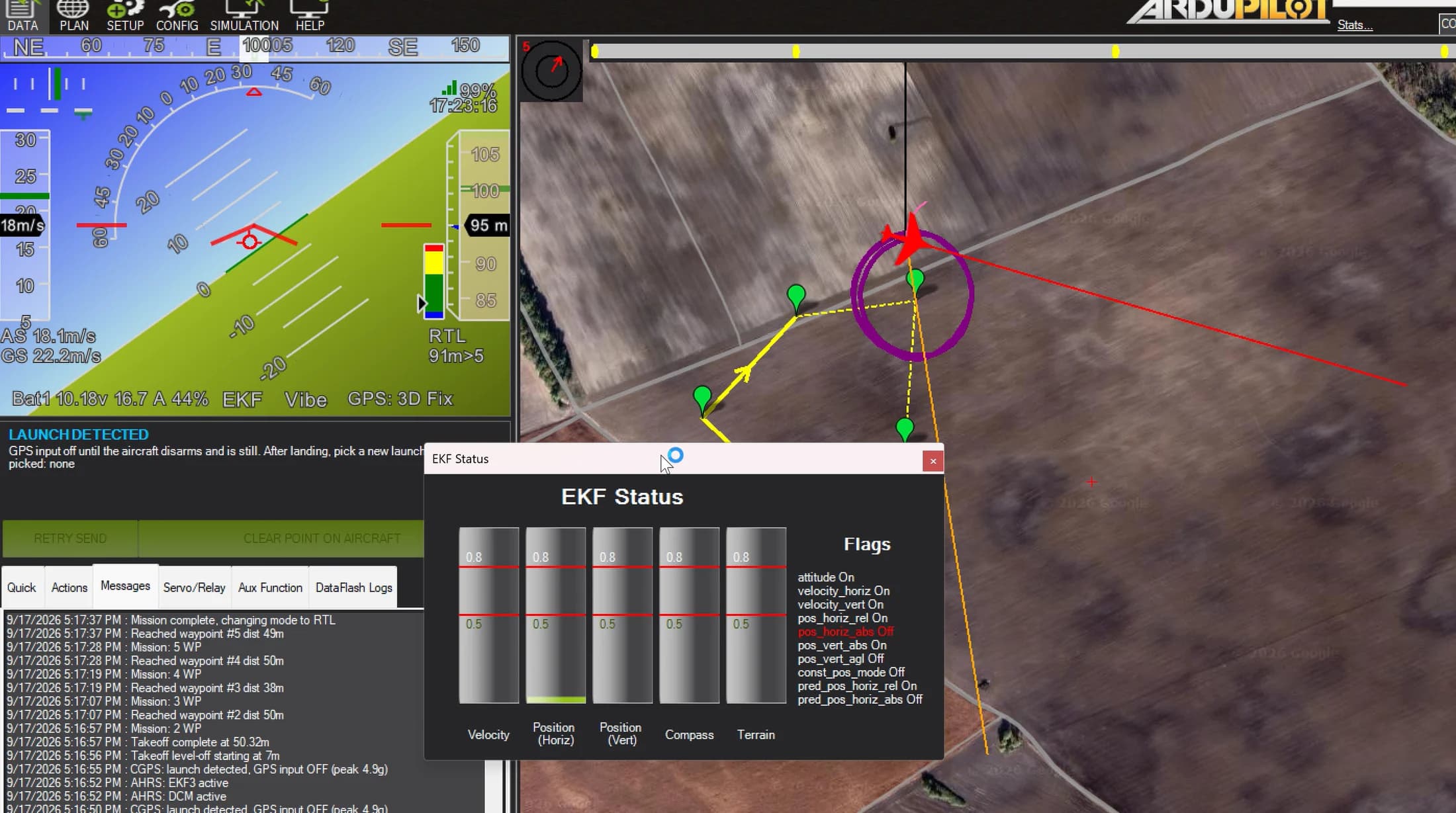Click the LAUNCH DETECTED heading
The image size is (1456, 813).
click(x=78, y=435)
